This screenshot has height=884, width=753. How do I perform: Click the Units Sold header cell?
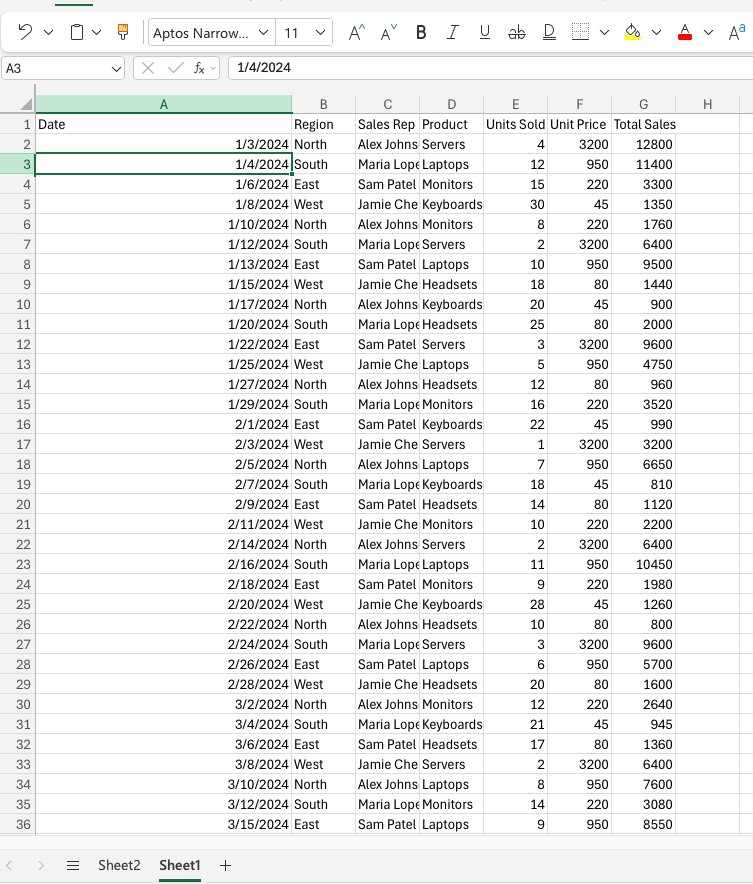pyautogui.click(x=515, y=124)
